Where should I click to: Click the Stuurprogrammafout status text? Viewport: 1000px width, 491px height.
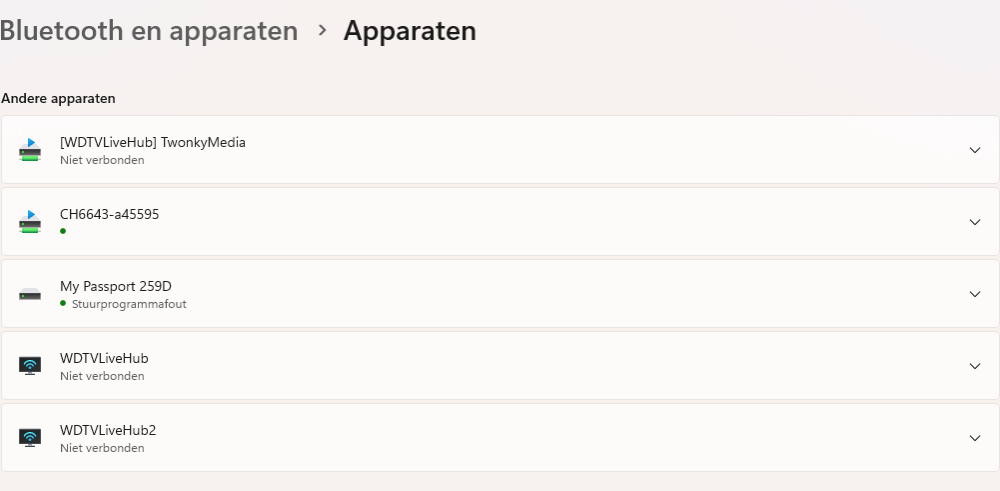(x=129, y=304)
